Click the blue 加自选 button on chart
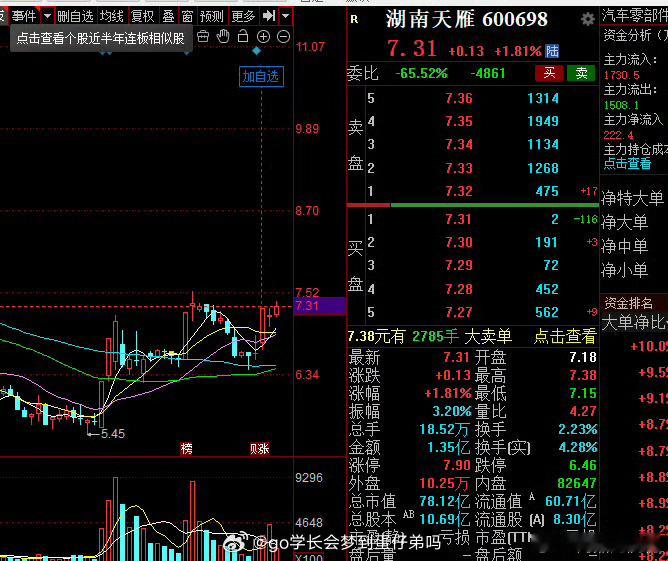Image resolution: width=668 pixels, height=561 pixels. click(261, 77)
